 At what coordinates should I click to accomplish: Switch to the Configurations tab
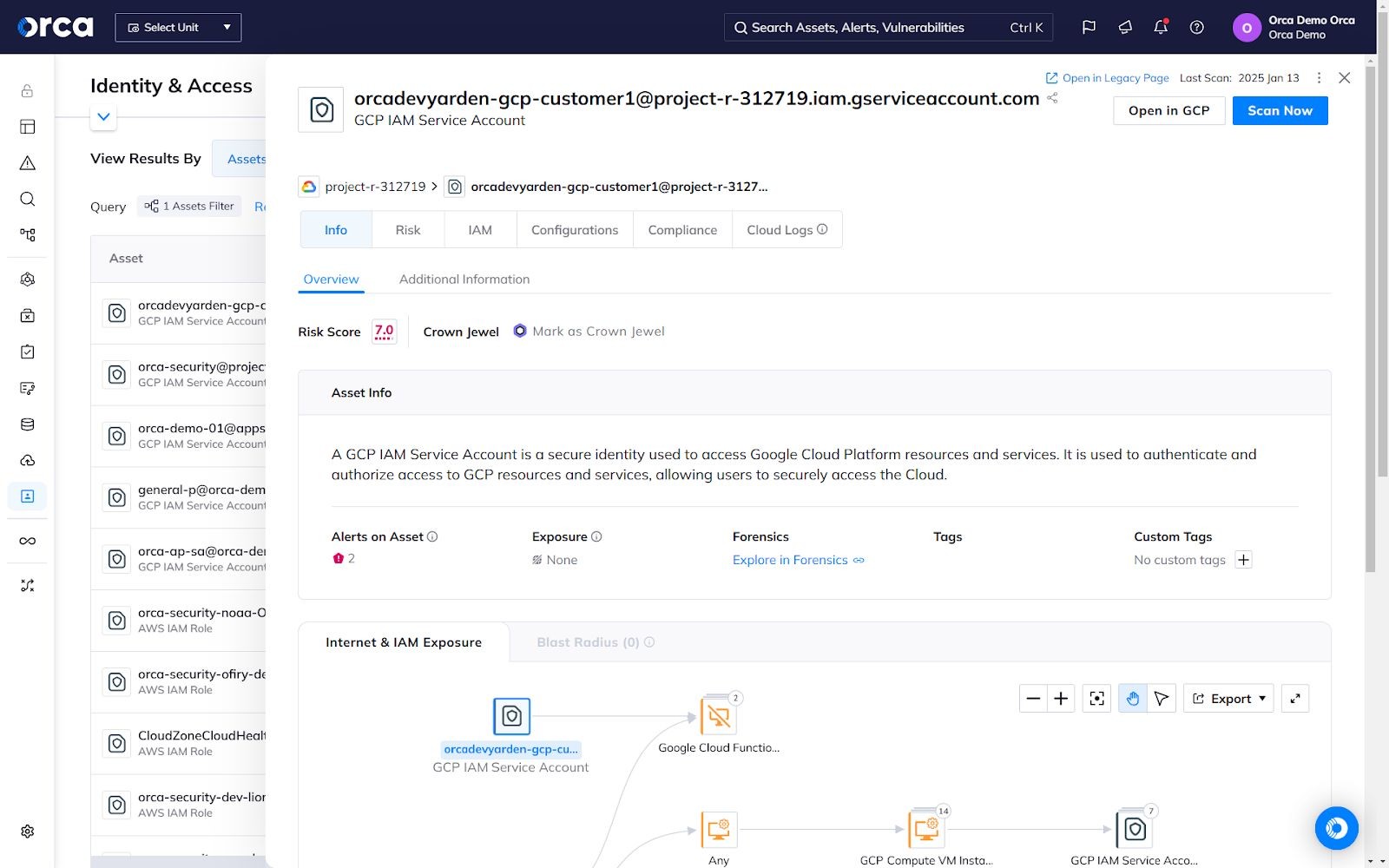pyautogui.click(x=575, y=230)
